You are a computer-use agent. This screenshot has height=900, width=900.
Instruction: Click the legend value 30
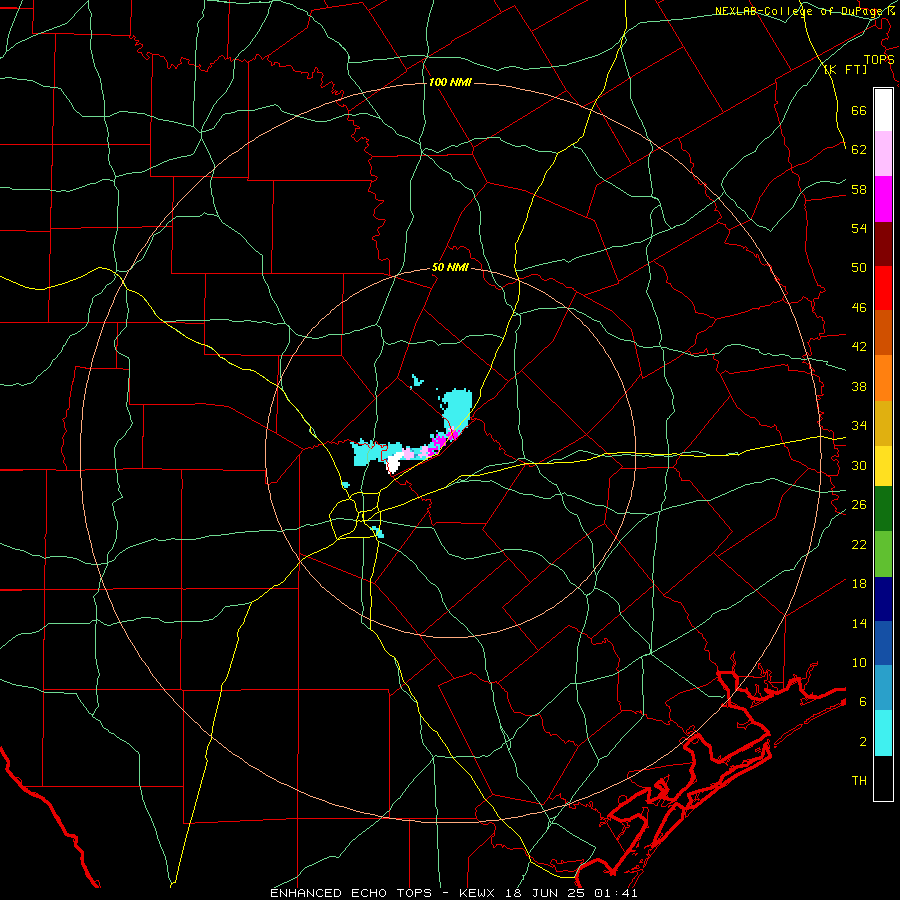pyautogui.click(x=859, y=465)
